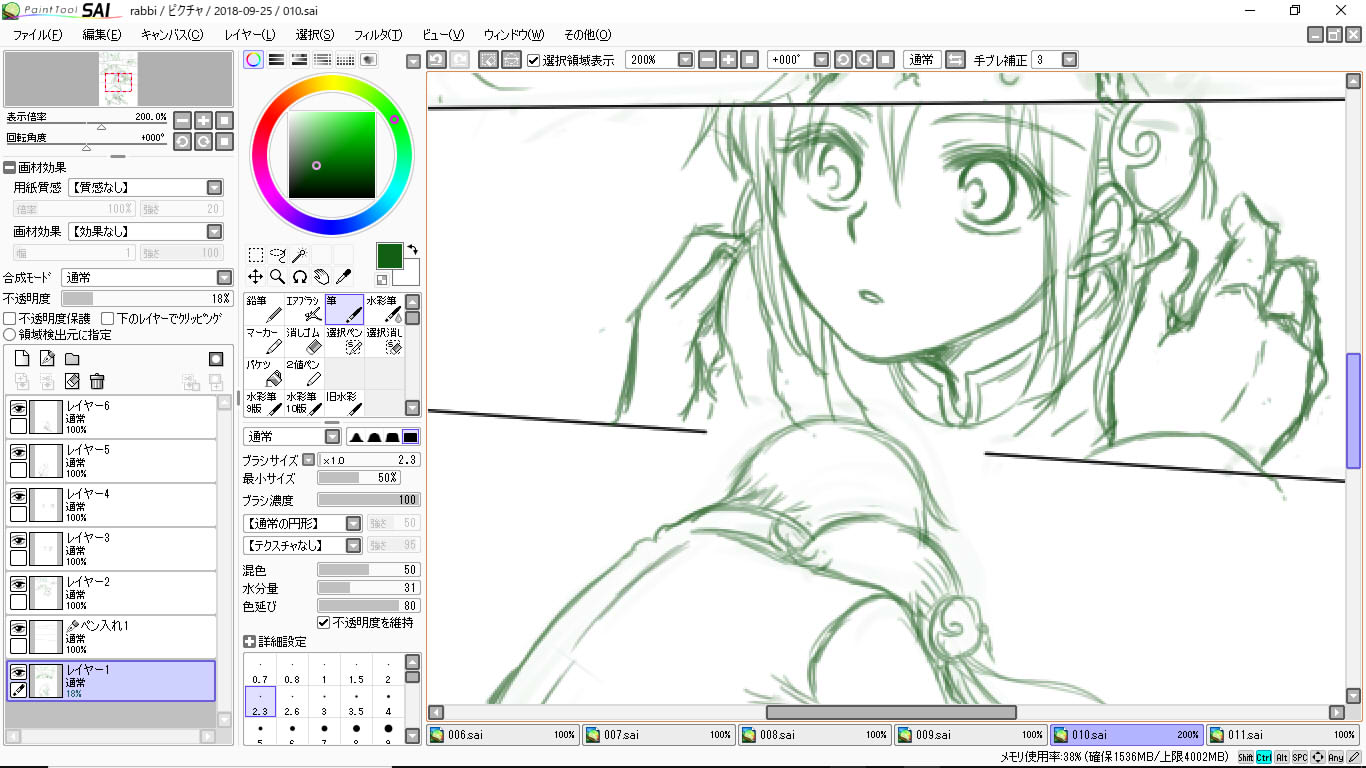This screenshot has height=768, width=1366.
Task: Create a new normal layer
Action: (22, 358)
